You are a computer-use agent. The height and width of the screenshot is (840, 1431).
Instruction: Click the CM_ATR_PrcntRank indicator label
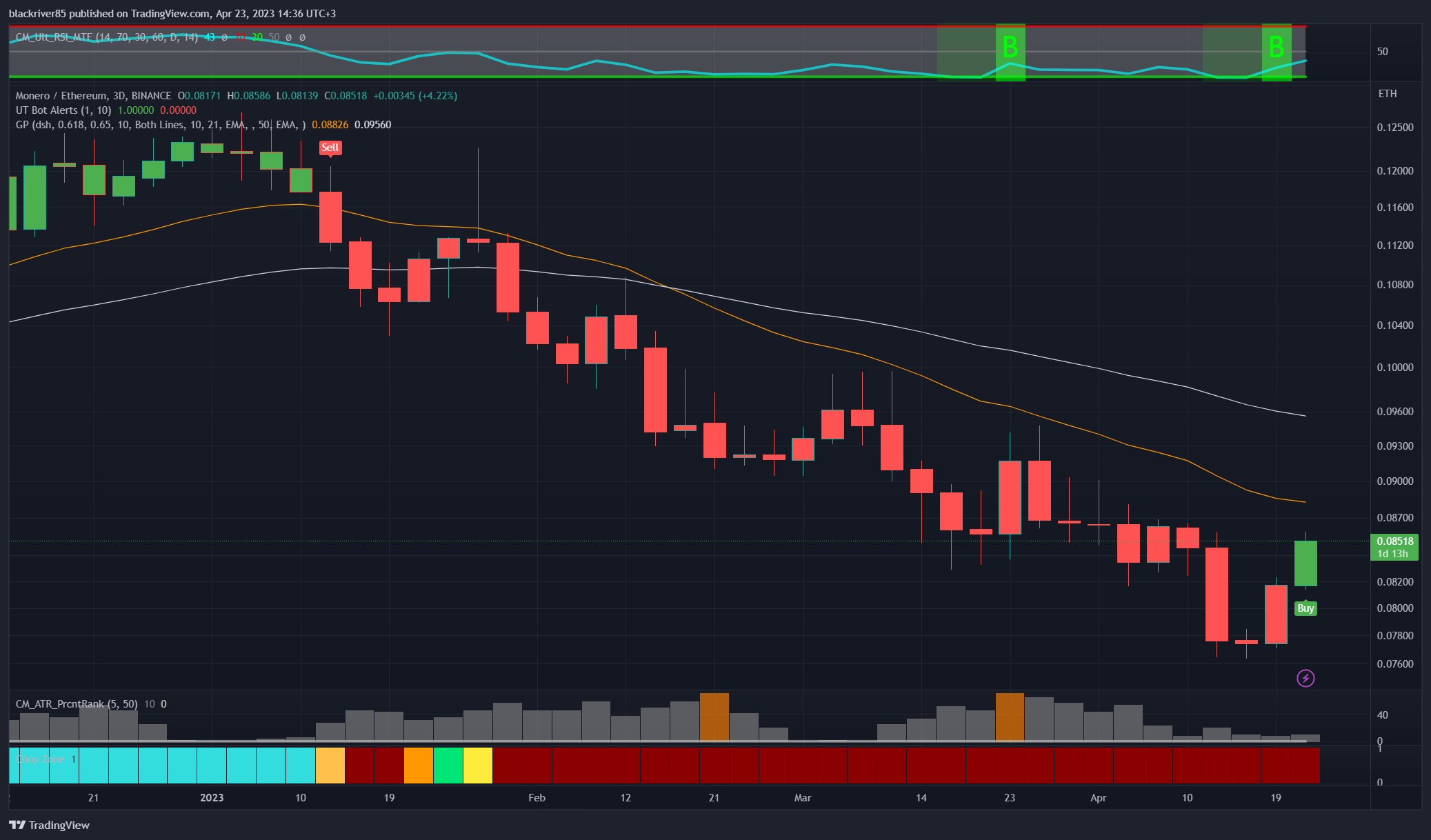click(x=77, y=704)
